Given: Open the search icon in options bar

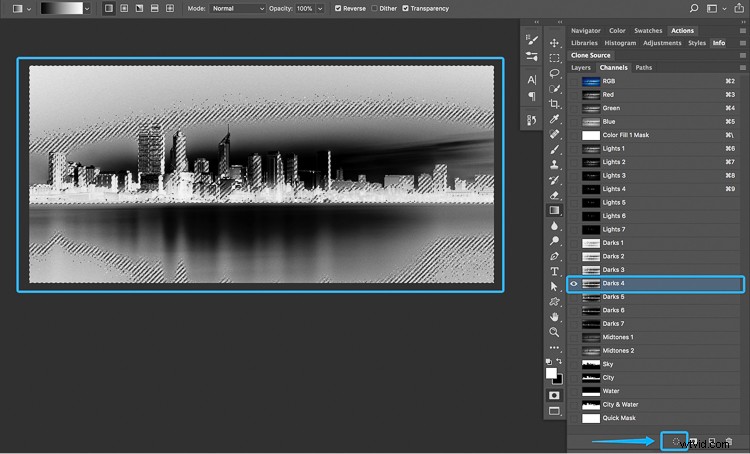Looking at the screenshot, I should [x=694, y=8].
